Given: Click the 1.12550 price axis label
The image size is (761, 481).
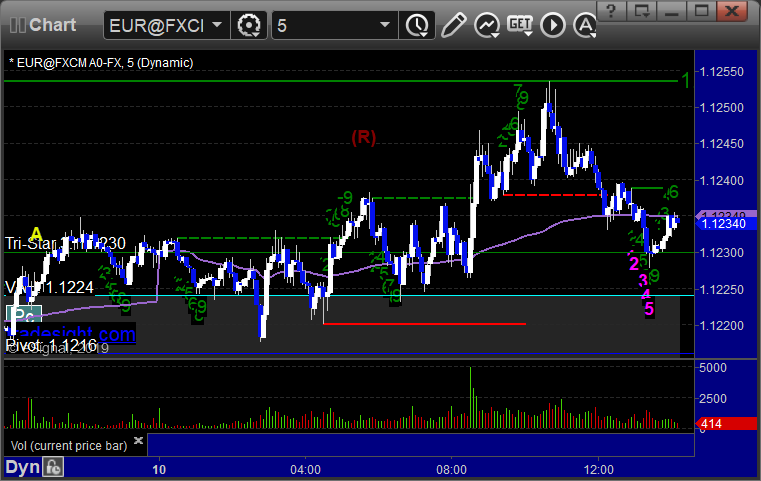Looking at the screenshot, I should click(721, 72).
